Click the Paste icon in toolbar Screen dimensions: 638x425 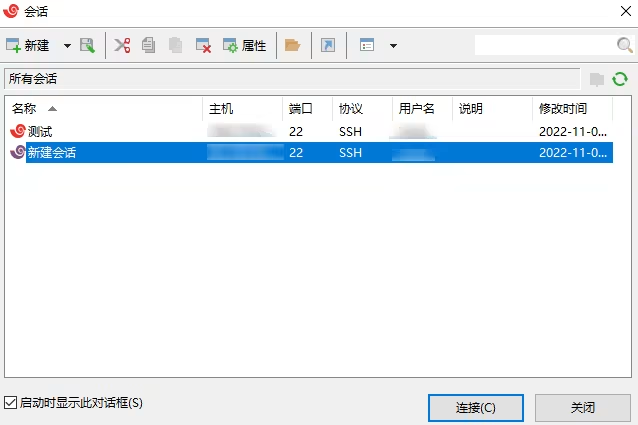point(175,45)
